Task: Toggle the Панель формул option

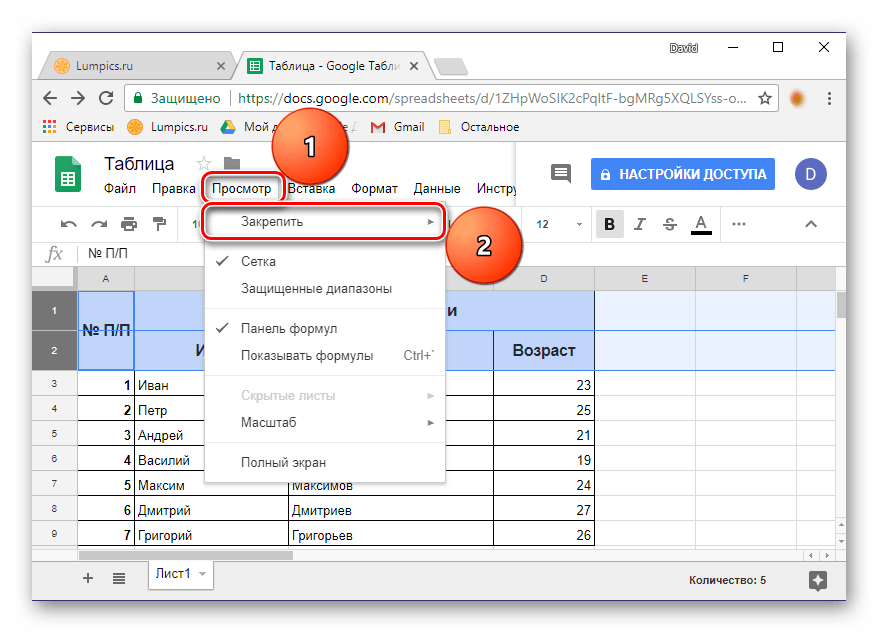Action: pyautogui.click(x=288, y=328)
